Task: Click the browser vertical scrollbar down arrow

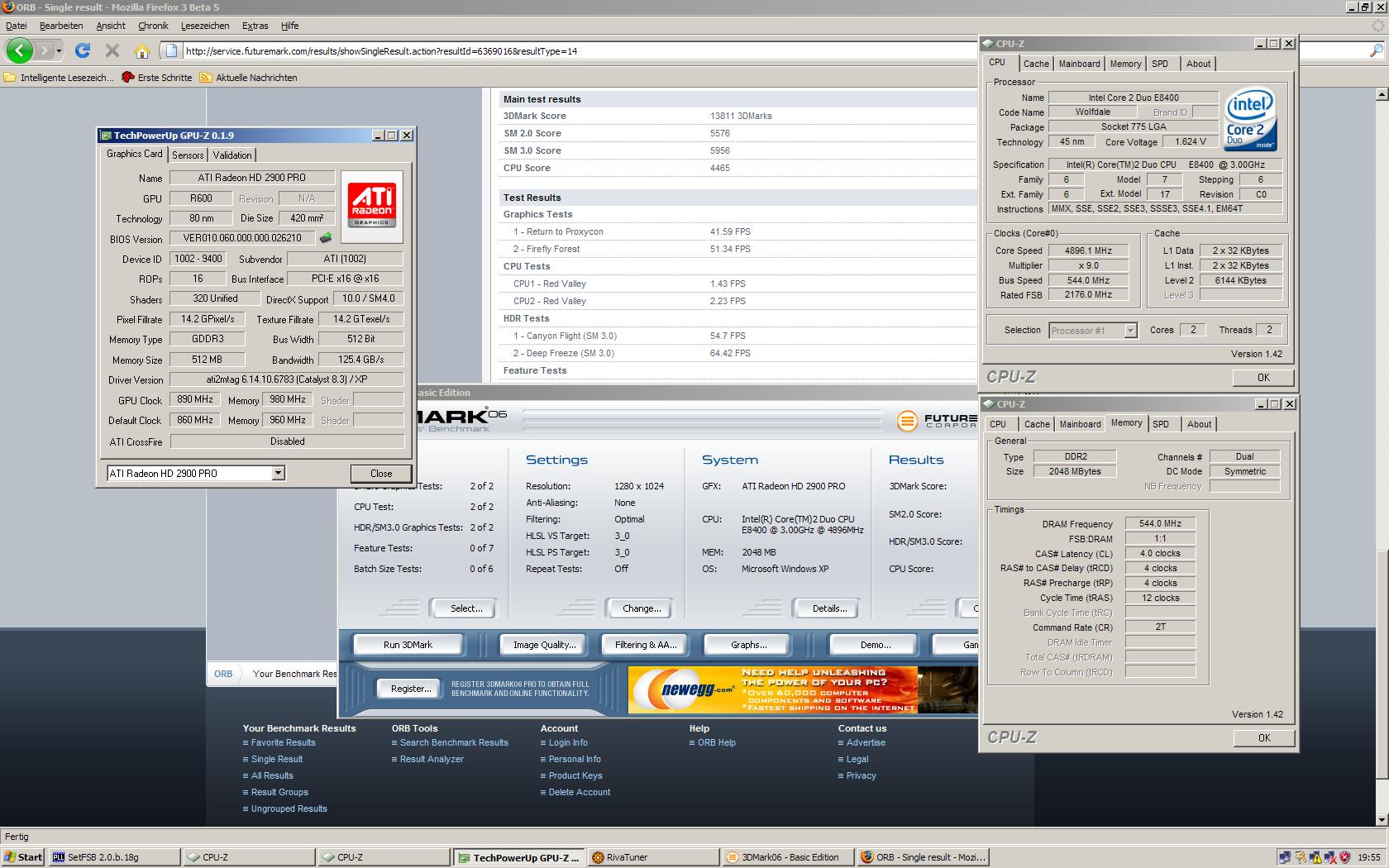Action: point(1381,819)
